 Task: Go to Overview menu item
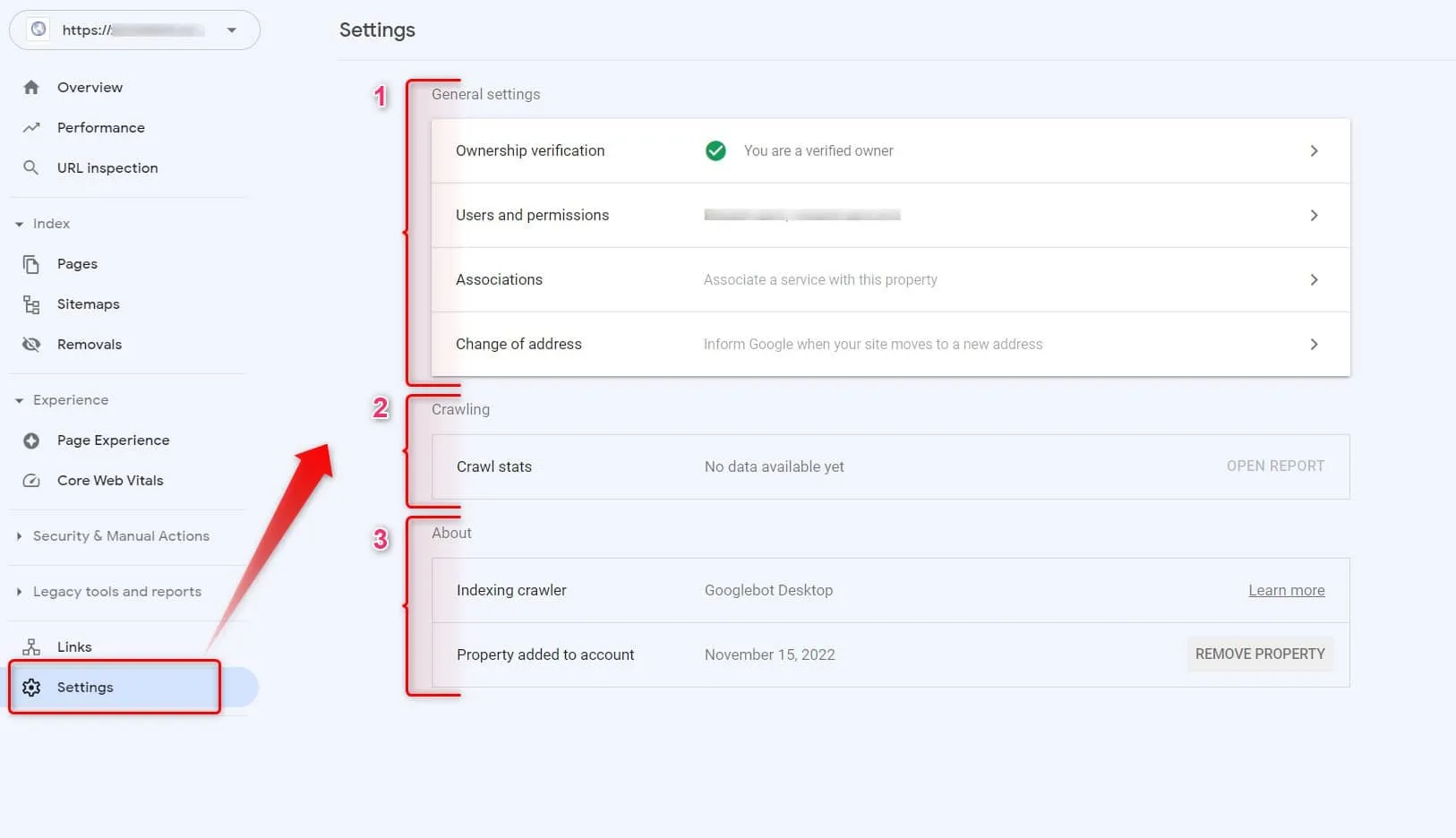click(x=90, y=87)
